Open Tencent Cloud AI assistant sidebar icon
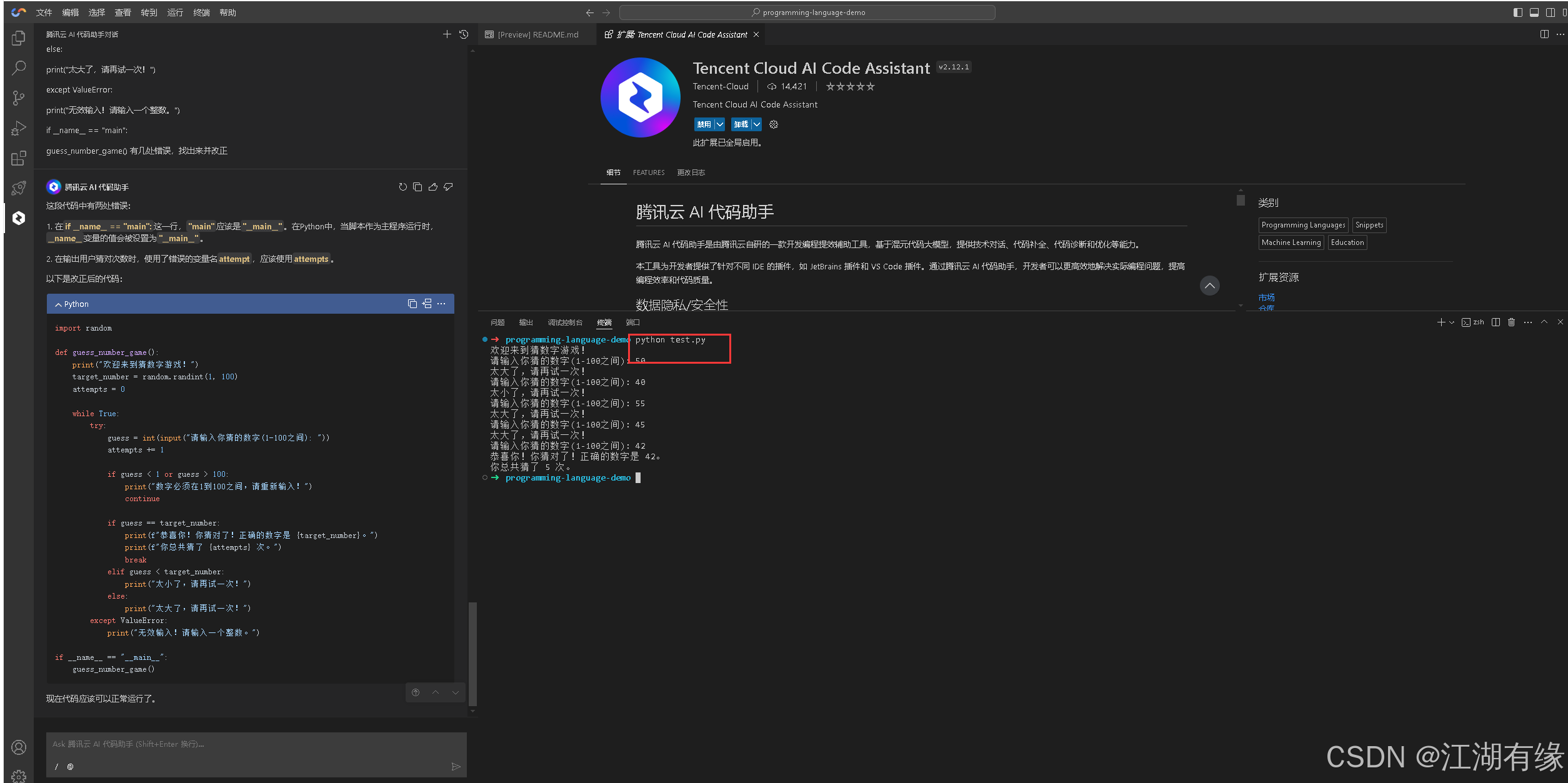Image resolution: width=1568 pixels, height=783 pixels. [x=19, y=218]
